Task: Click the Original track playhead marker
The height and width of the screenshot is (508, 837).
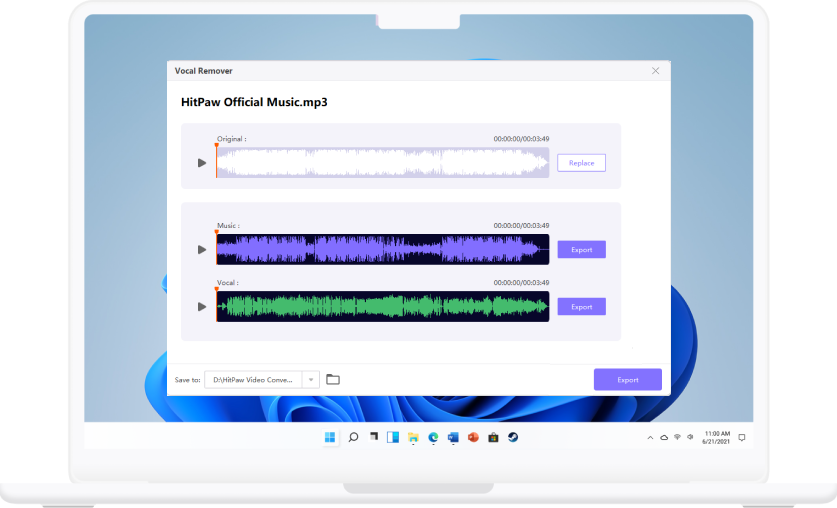Action: tap(216, 145)
